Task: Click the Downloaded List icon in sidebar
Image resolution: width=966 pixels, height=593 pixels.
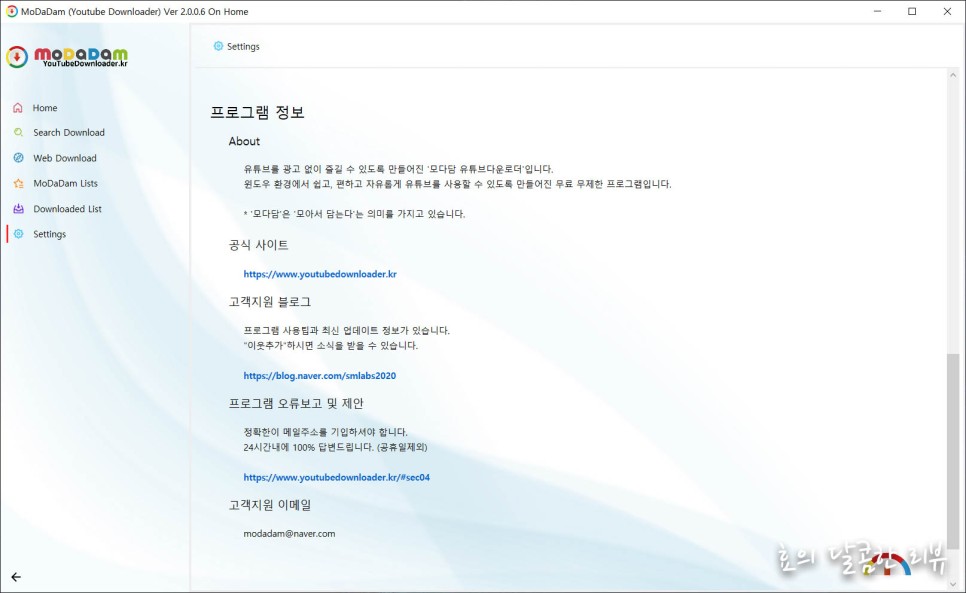Action: point(18,208)
